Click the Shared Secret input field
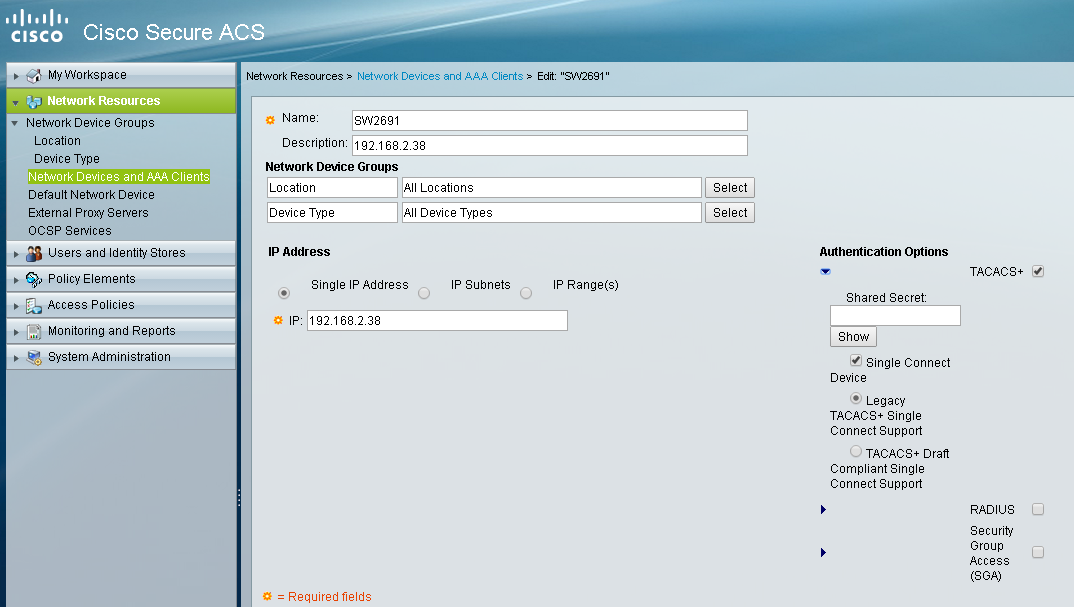Screen dimensions: 1074x607 895,315
